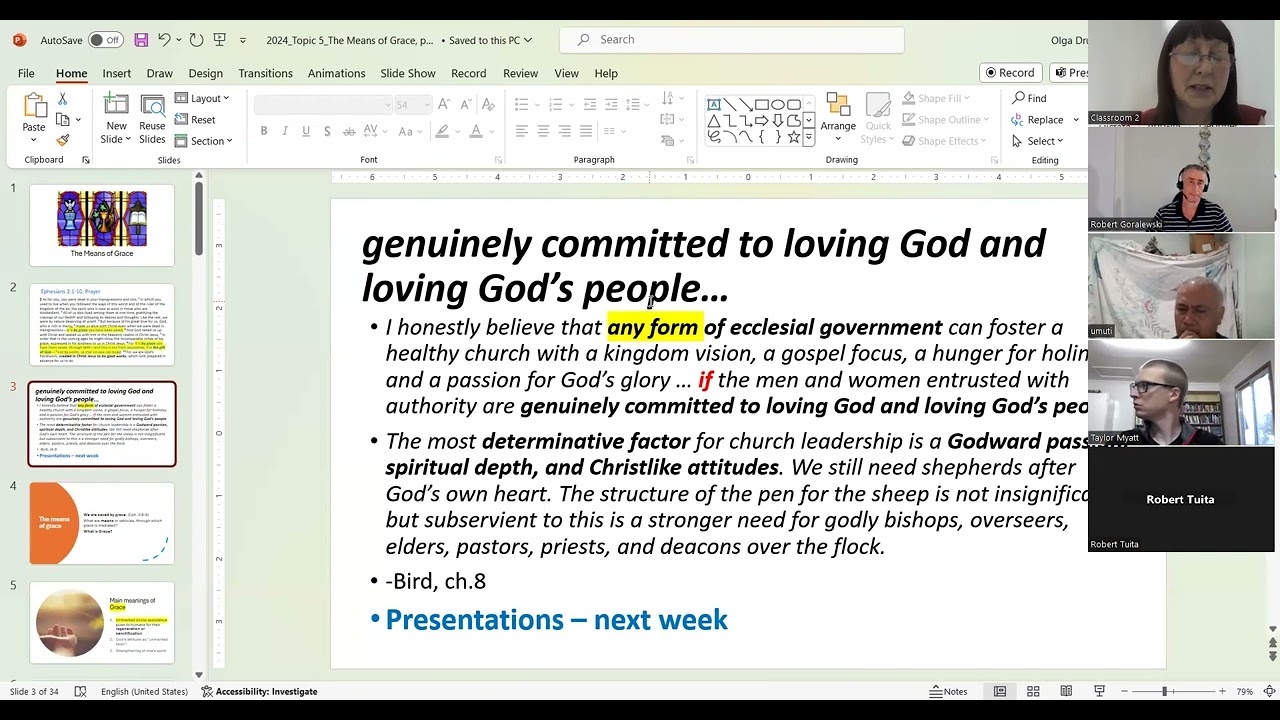The height and width of the screenshot is (720, 1280).
Task: Open the Animations tab
Action: point(336,73)
